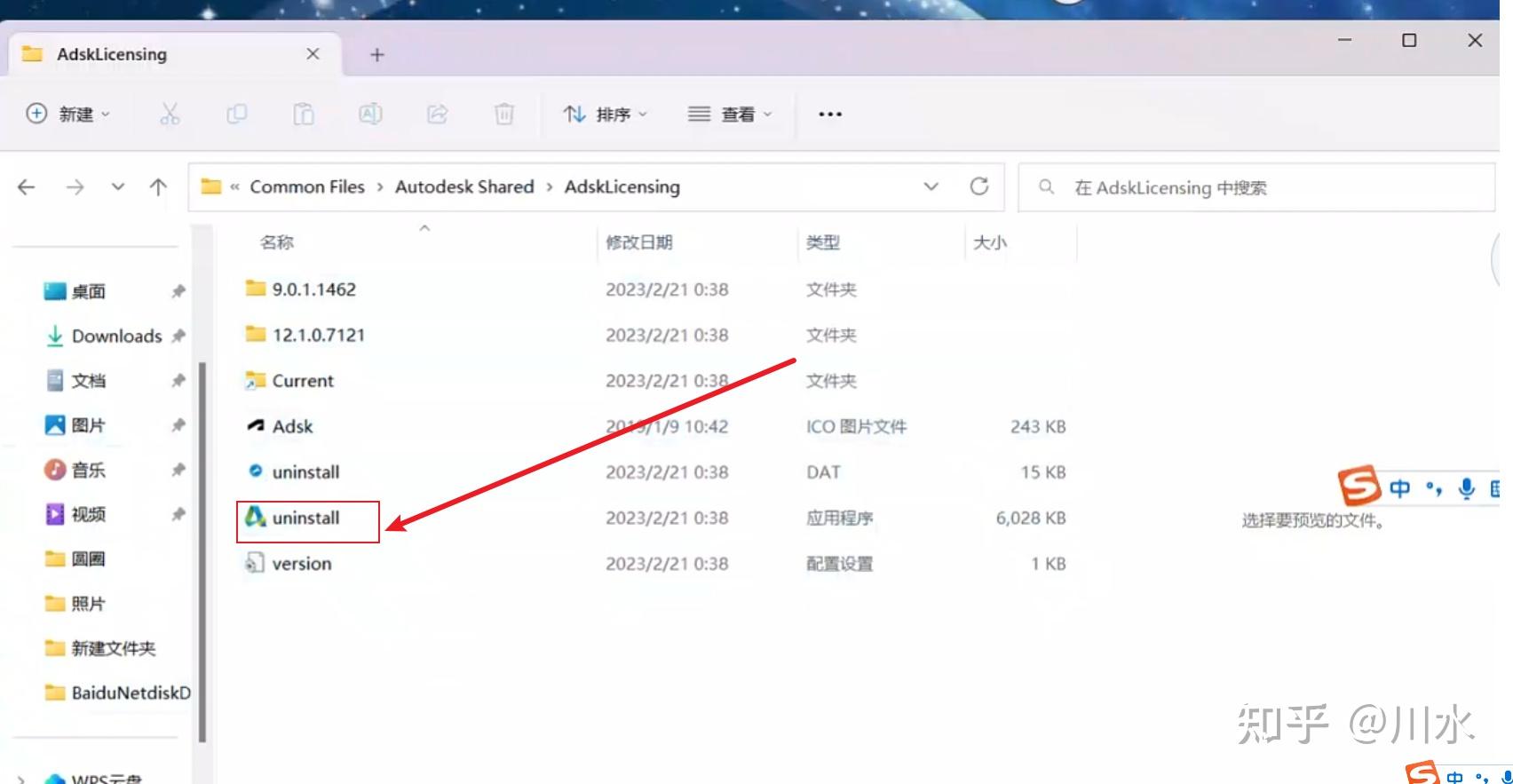
Task: Click 6,028 KB size cell
Action: pyautogui.click(x=1031, y=518)
